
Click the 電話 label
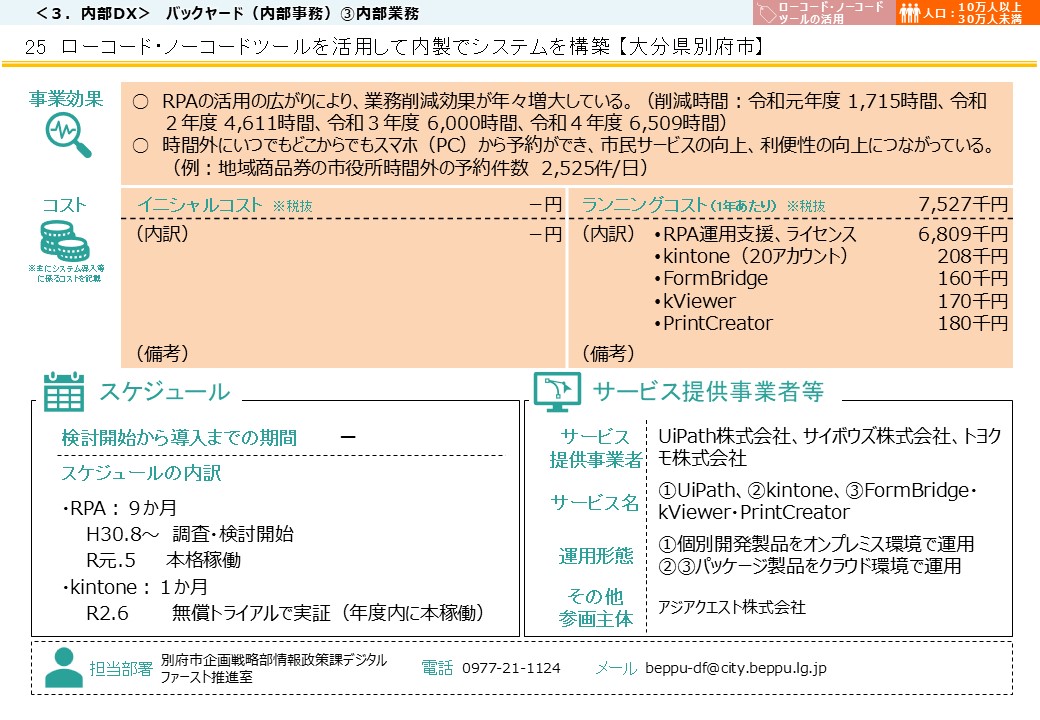tap(437, 668)
